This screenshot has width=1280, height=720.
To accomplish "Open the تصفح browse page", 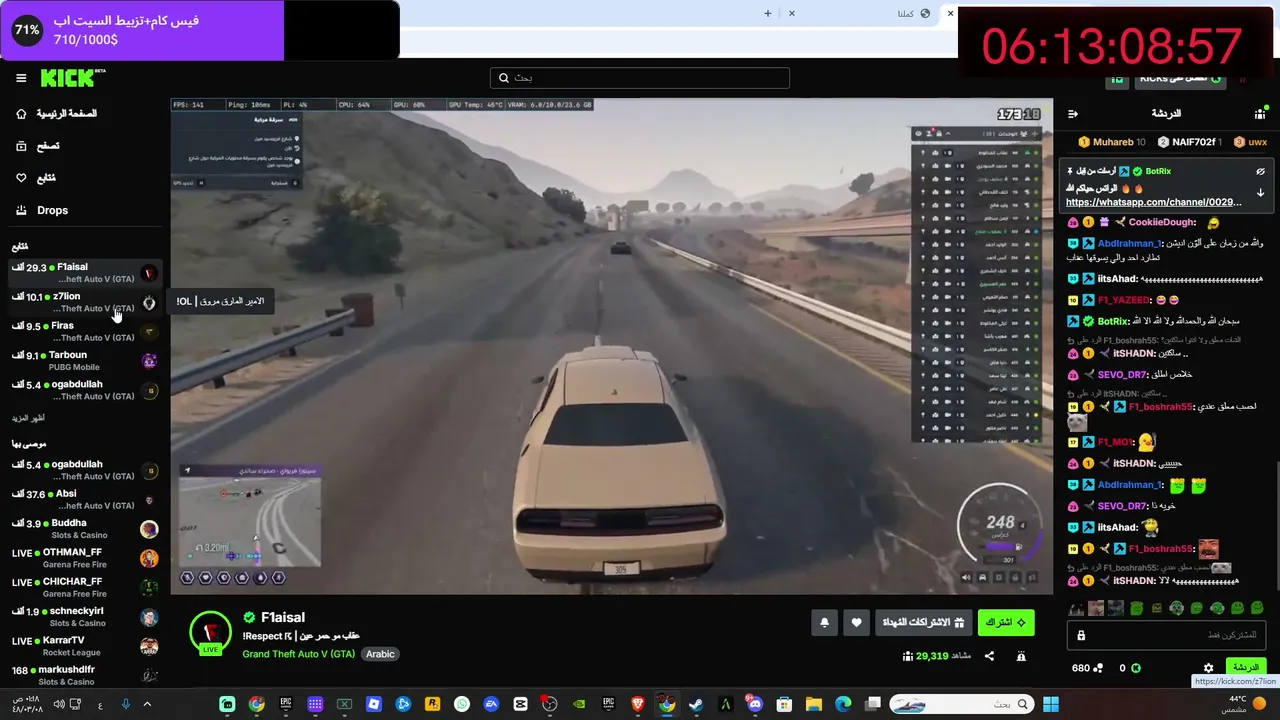I will click(x=38, y=146).
